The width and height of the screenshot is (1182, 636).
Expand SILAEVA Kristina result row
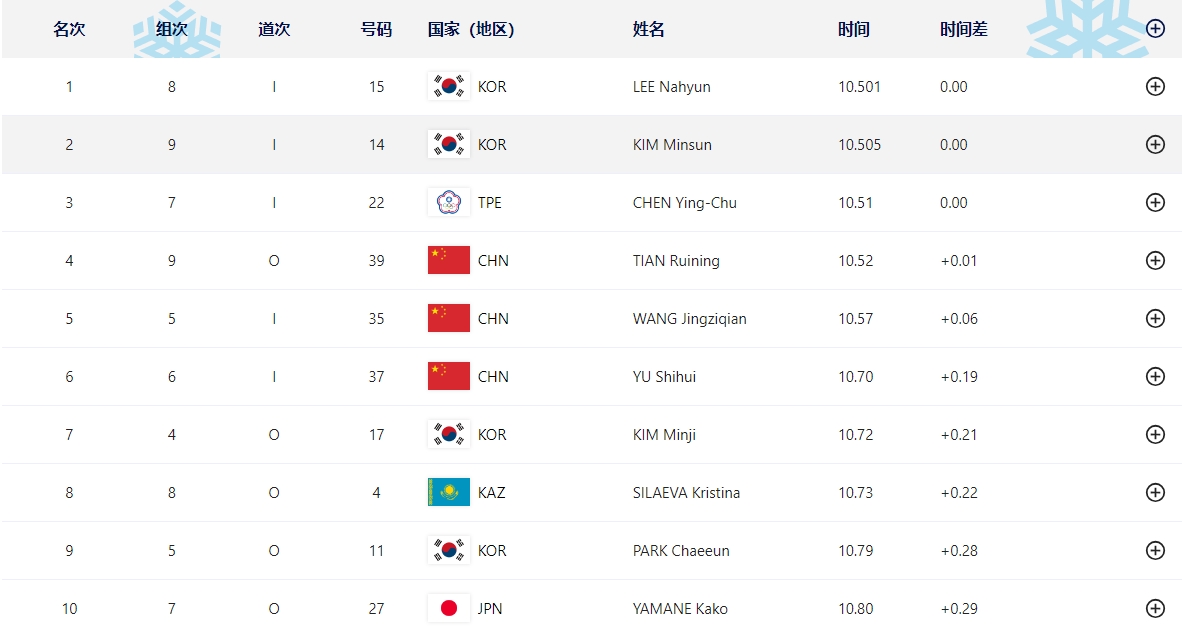(x=1155, y=493)
